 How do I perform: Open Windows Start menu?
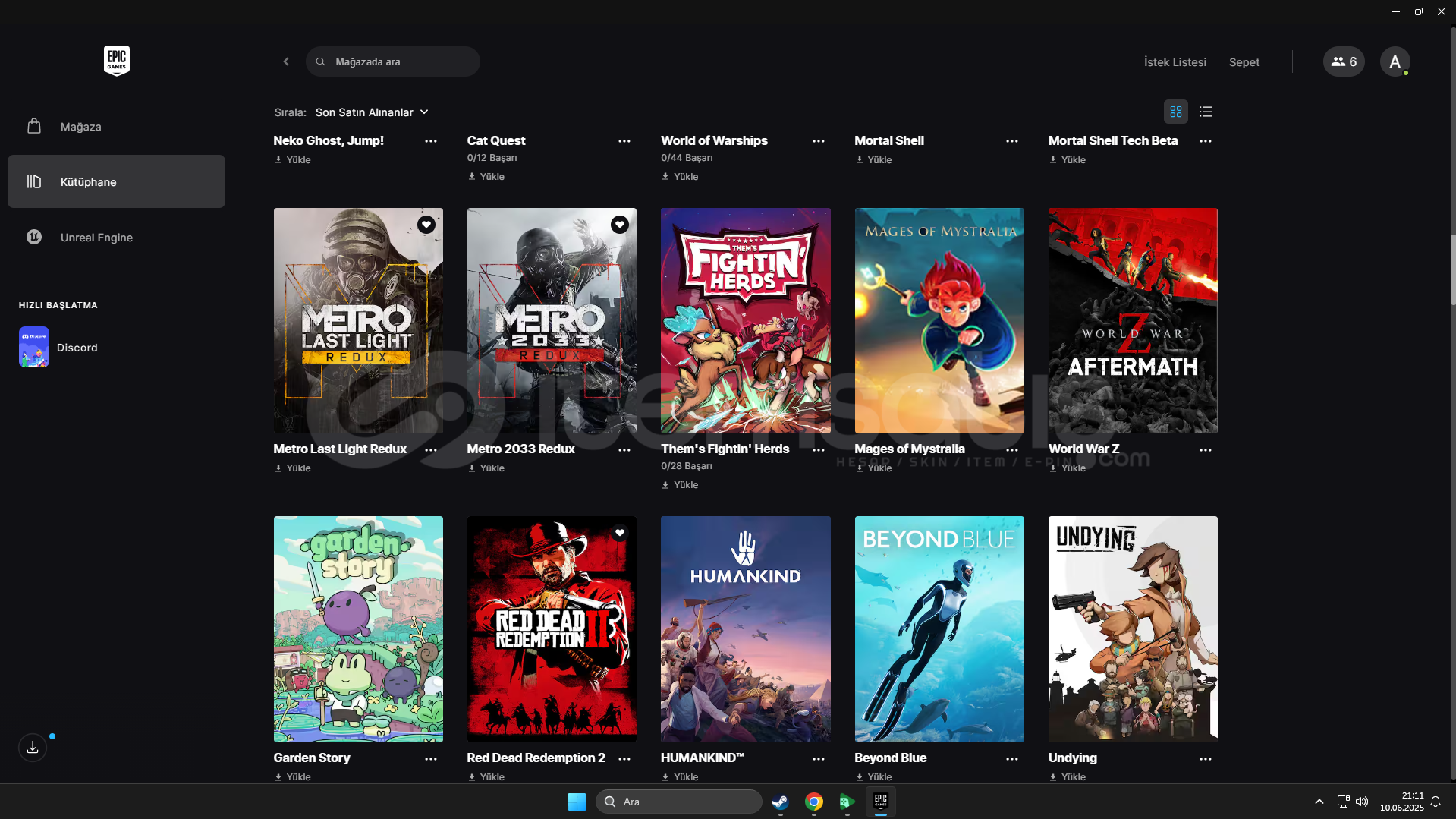click(x=577, y=802)
